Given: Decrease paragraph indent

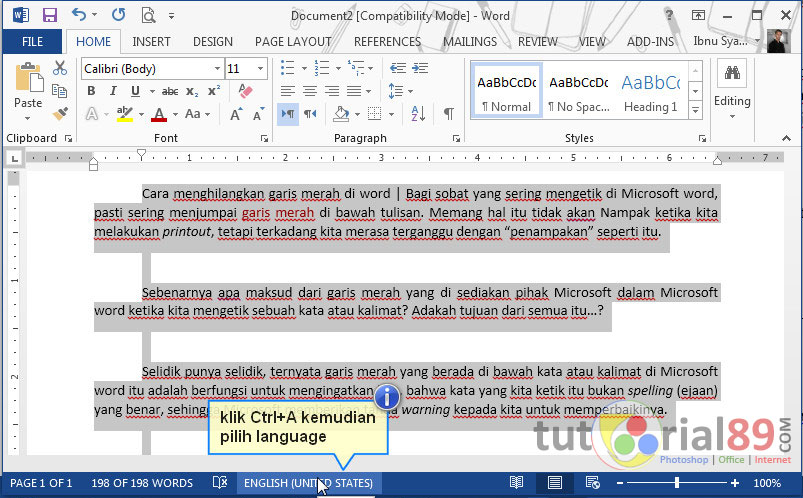Looking at the screenshot, I should [x=398, y=68].
